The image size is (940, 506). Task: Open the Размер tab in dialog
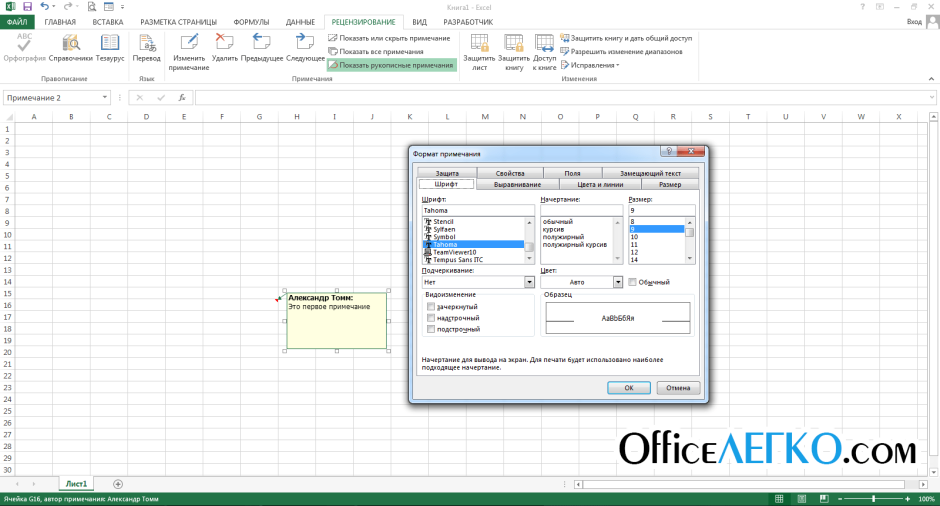click(x=670, y=184)
